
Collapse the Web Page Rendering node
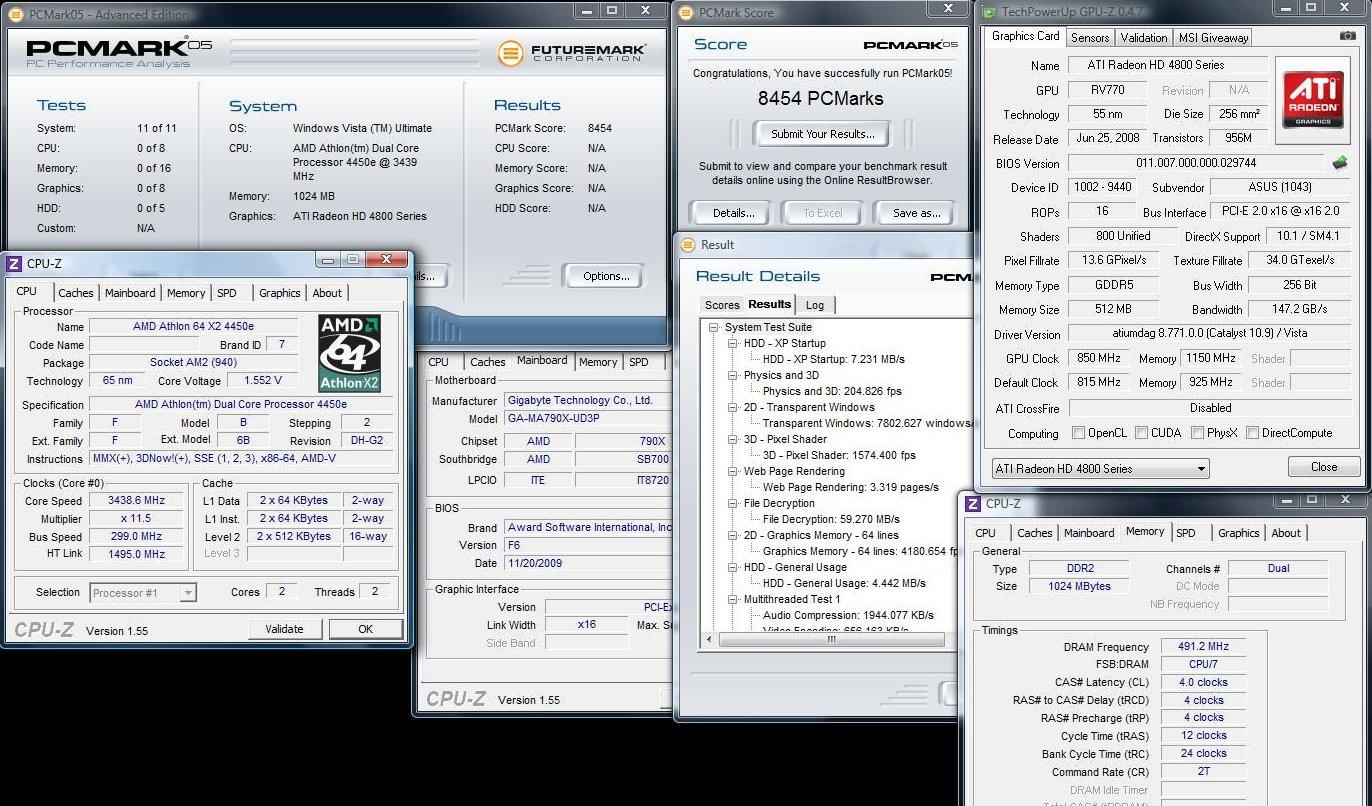pyautogui.click(x=732, y=471)
